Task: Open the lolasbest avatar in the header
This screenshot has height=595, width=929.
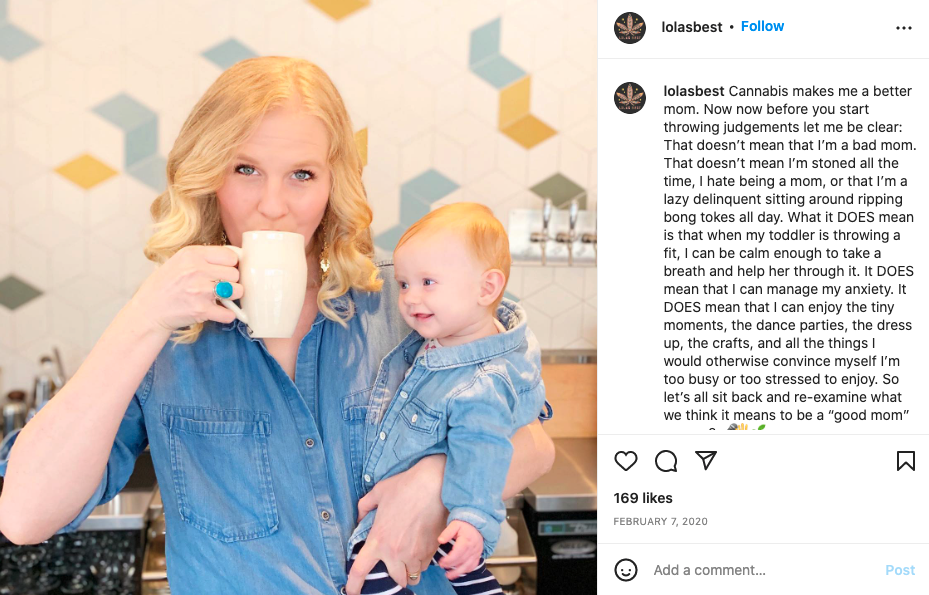Action: [630, 27]
